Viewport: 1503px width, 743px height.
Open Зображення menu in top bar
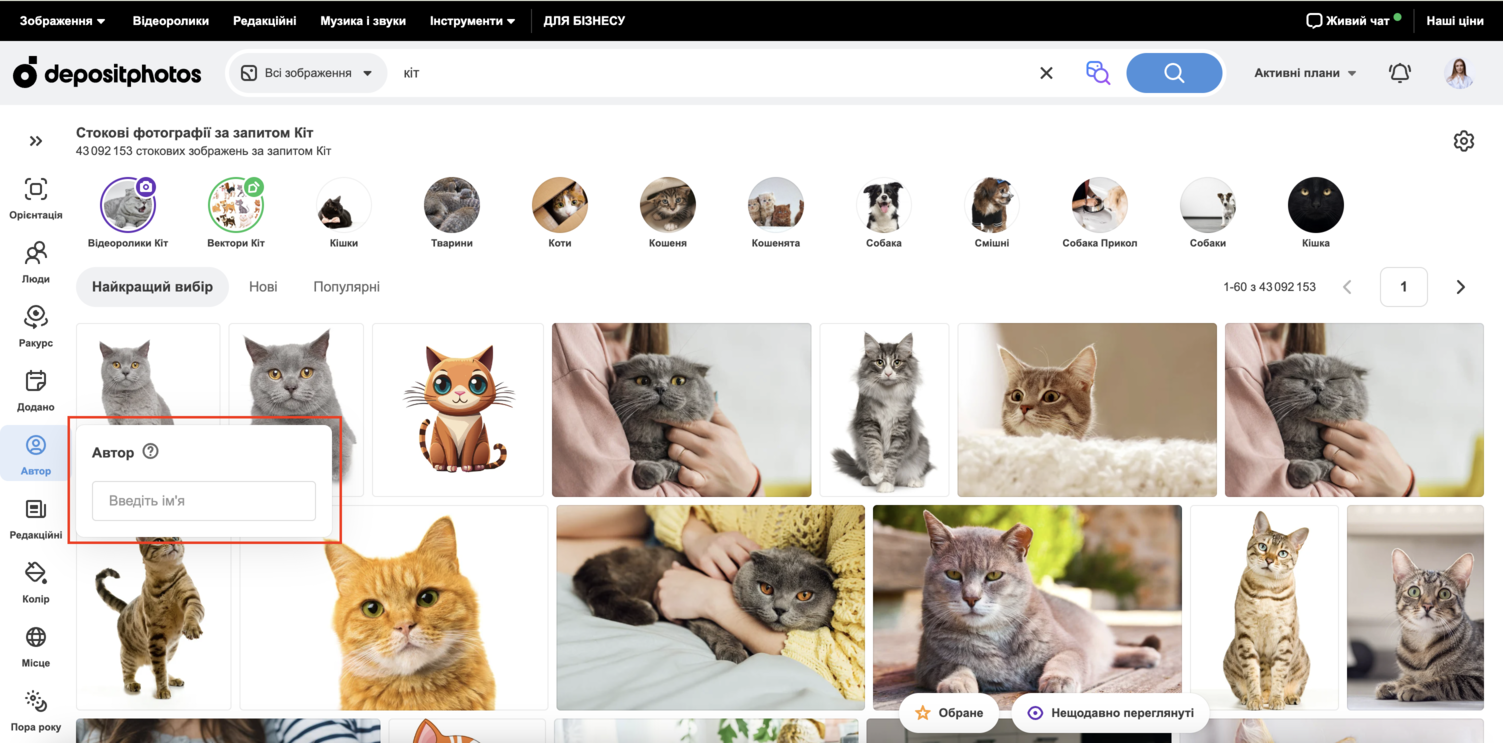(x=62, y=20)
